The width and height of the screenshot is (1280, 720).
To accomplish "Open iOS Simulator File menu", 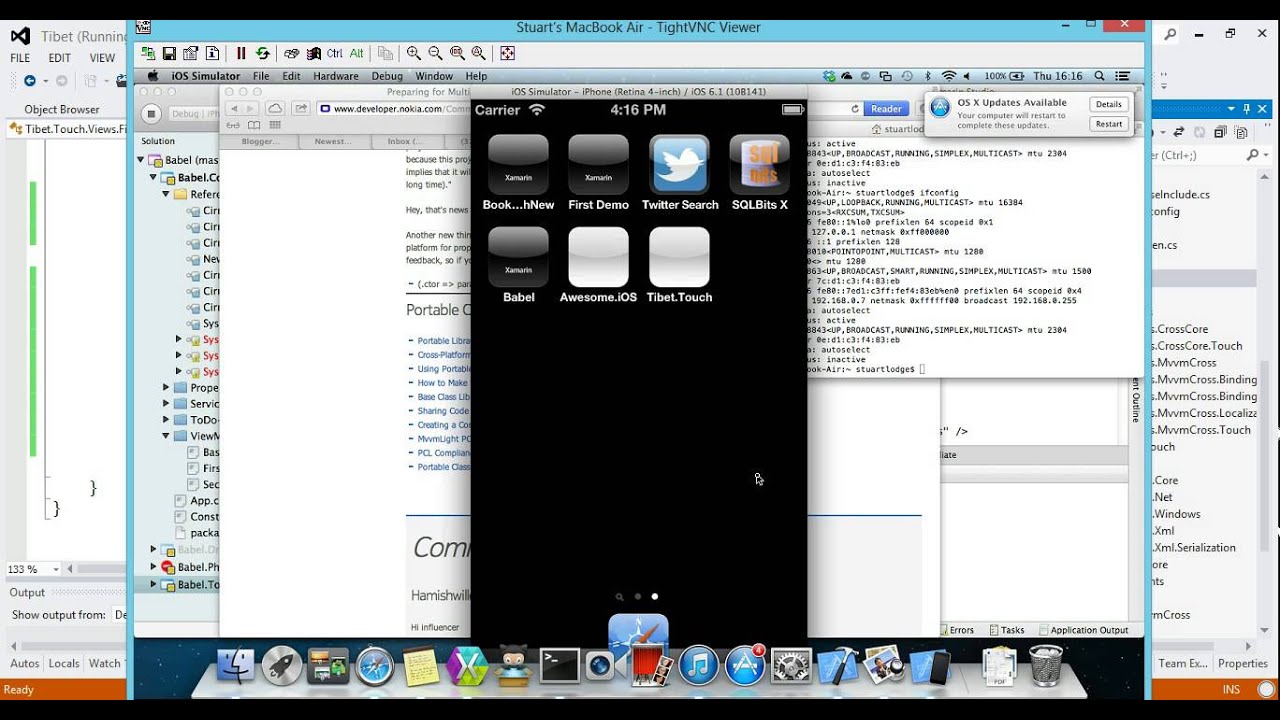I will point(261,76).
